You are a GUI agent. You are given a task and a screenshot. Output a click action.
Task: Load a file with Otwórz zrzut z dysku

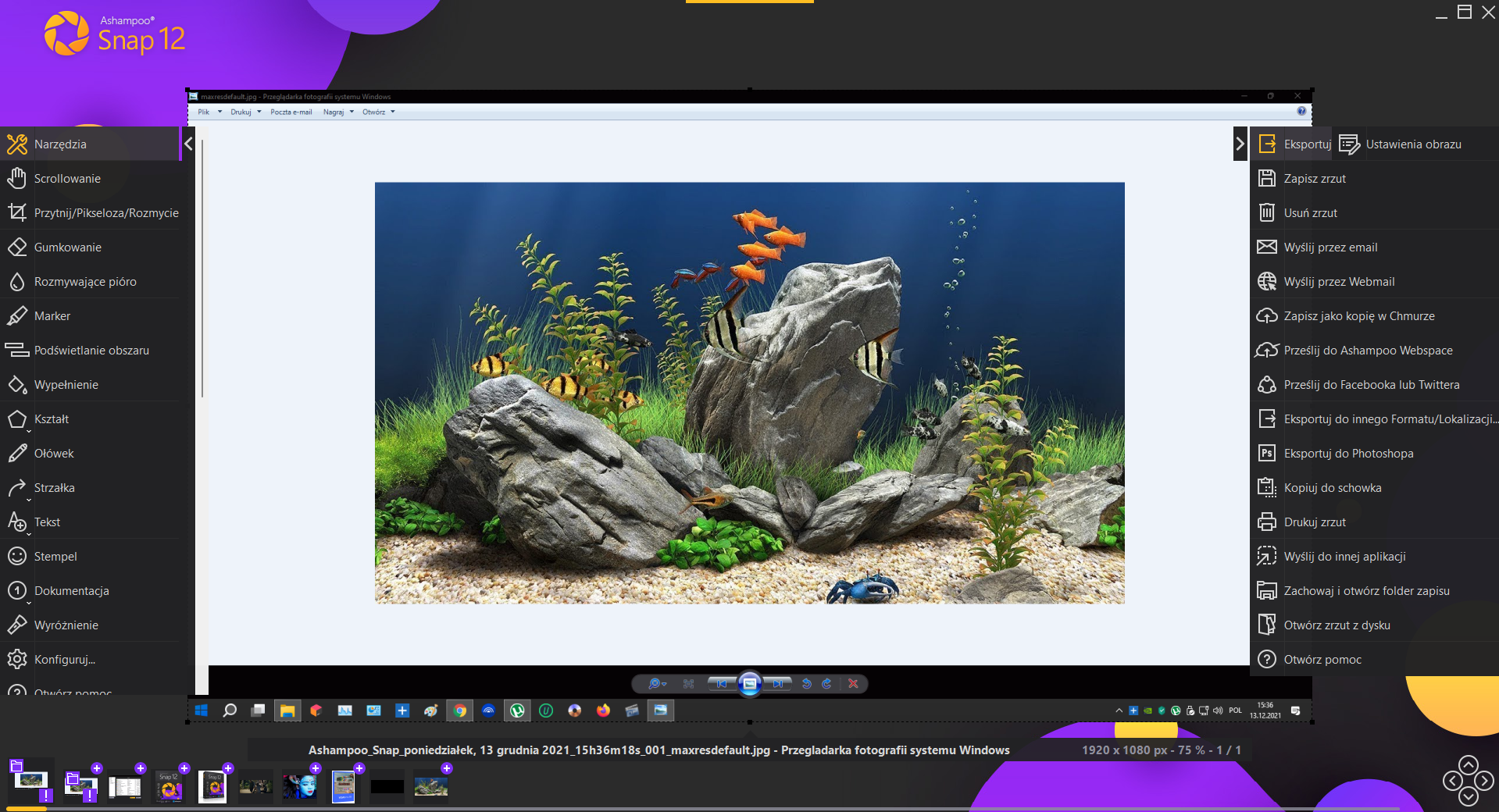1375,625
